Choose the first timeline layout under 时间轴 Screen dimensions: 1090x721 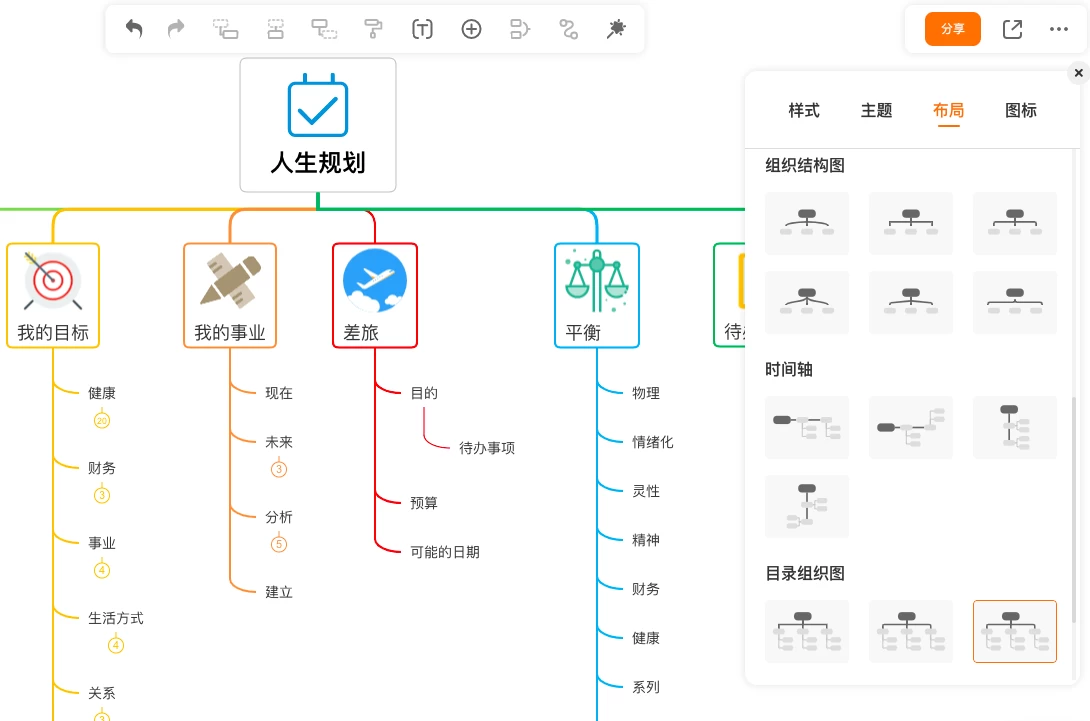click(806, 427)
